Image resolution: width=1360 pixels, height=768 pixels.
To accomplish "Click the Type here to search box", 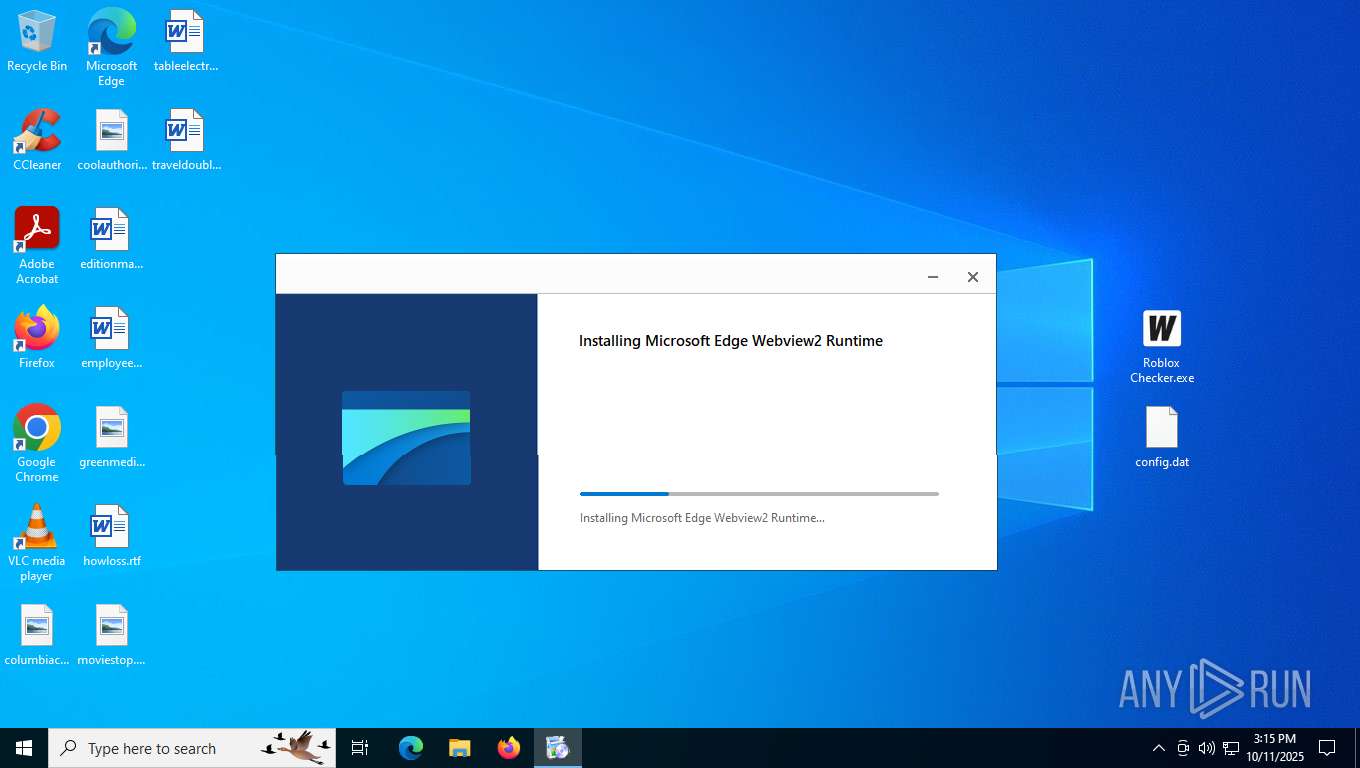I will click(x=192, y=748).
